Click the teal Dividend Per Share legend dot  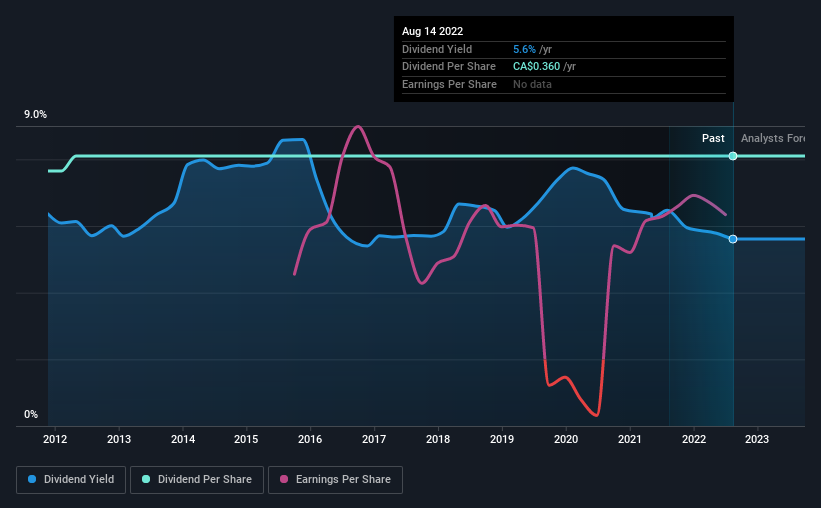click(x=146, y=479)
